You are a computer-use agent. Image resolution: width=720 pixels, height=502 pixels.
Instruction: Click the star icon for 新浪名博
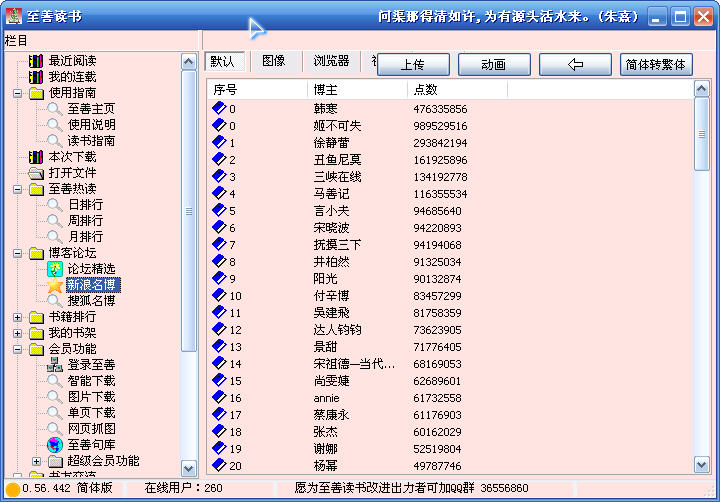point(55,285)
